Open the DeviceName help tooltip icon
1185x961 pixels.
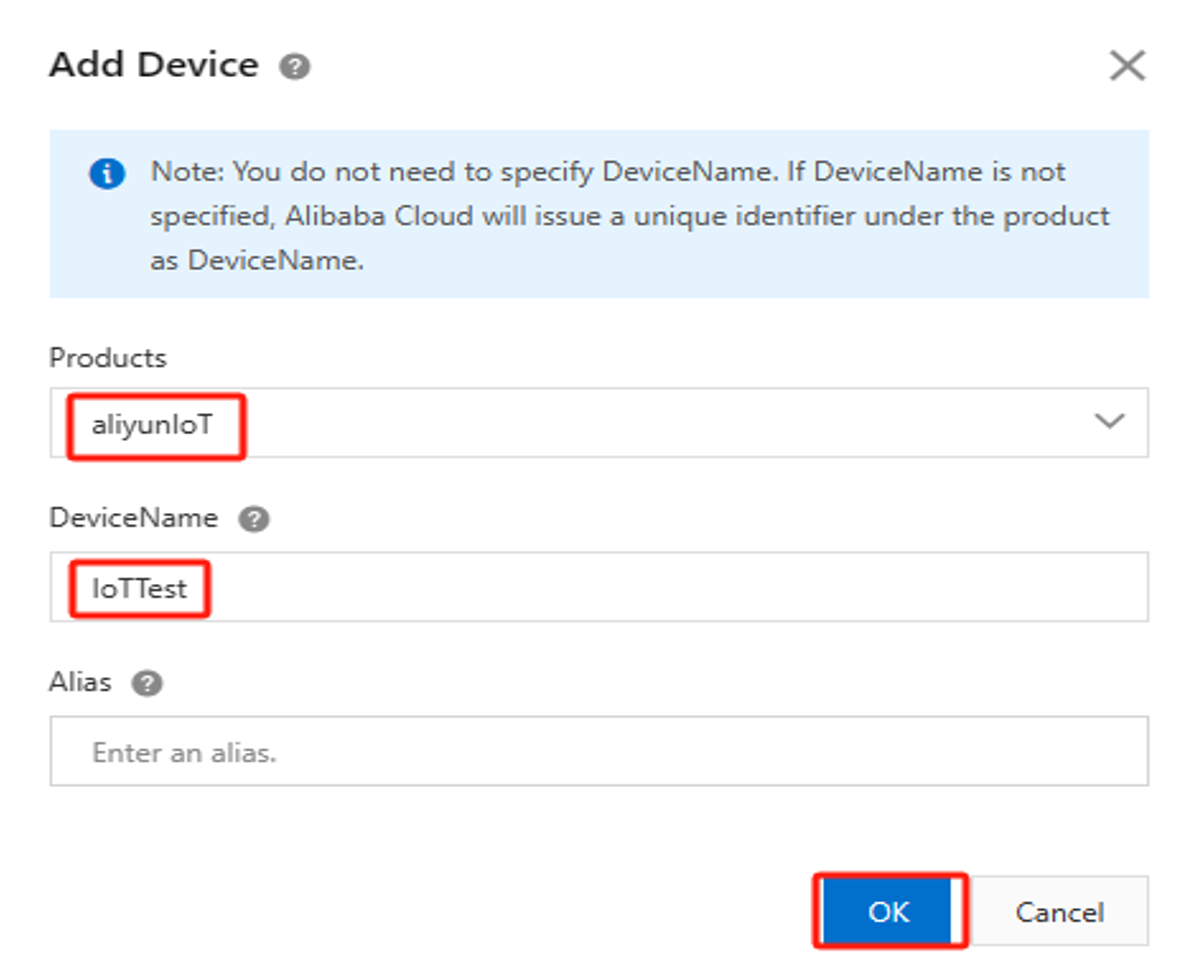[x=254, y=519]
